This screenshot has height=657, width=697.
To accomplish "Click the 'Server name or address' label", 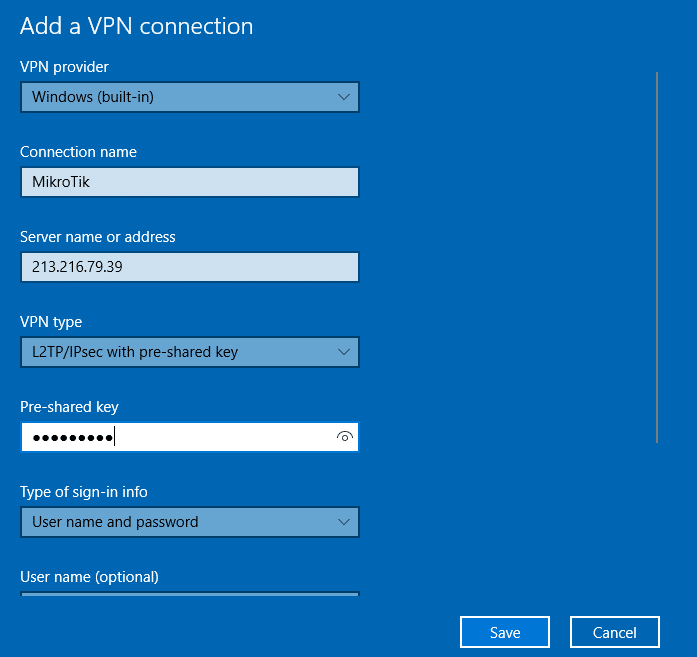I will (98, 237).
